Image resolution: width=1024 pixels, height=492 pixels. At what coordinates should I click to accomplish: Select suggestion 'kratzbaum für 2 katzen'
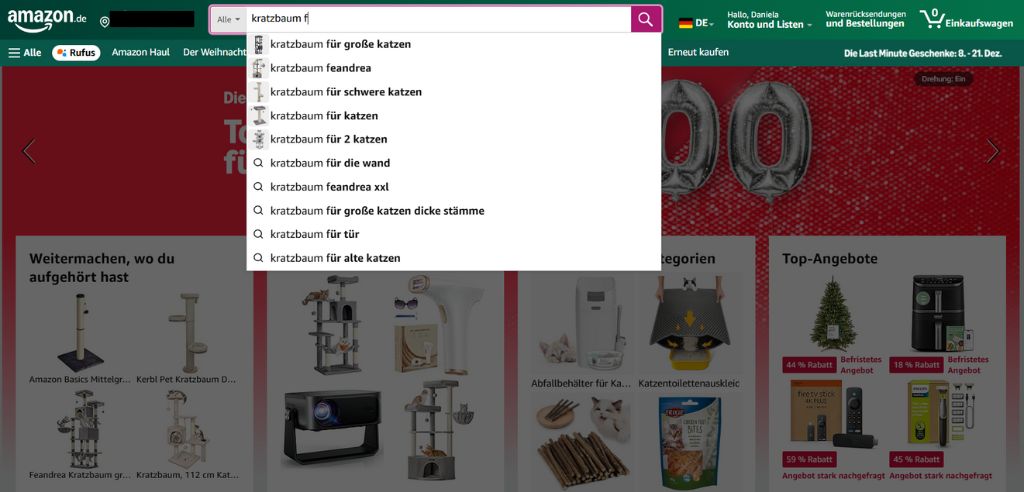click(x=454, y=139)
